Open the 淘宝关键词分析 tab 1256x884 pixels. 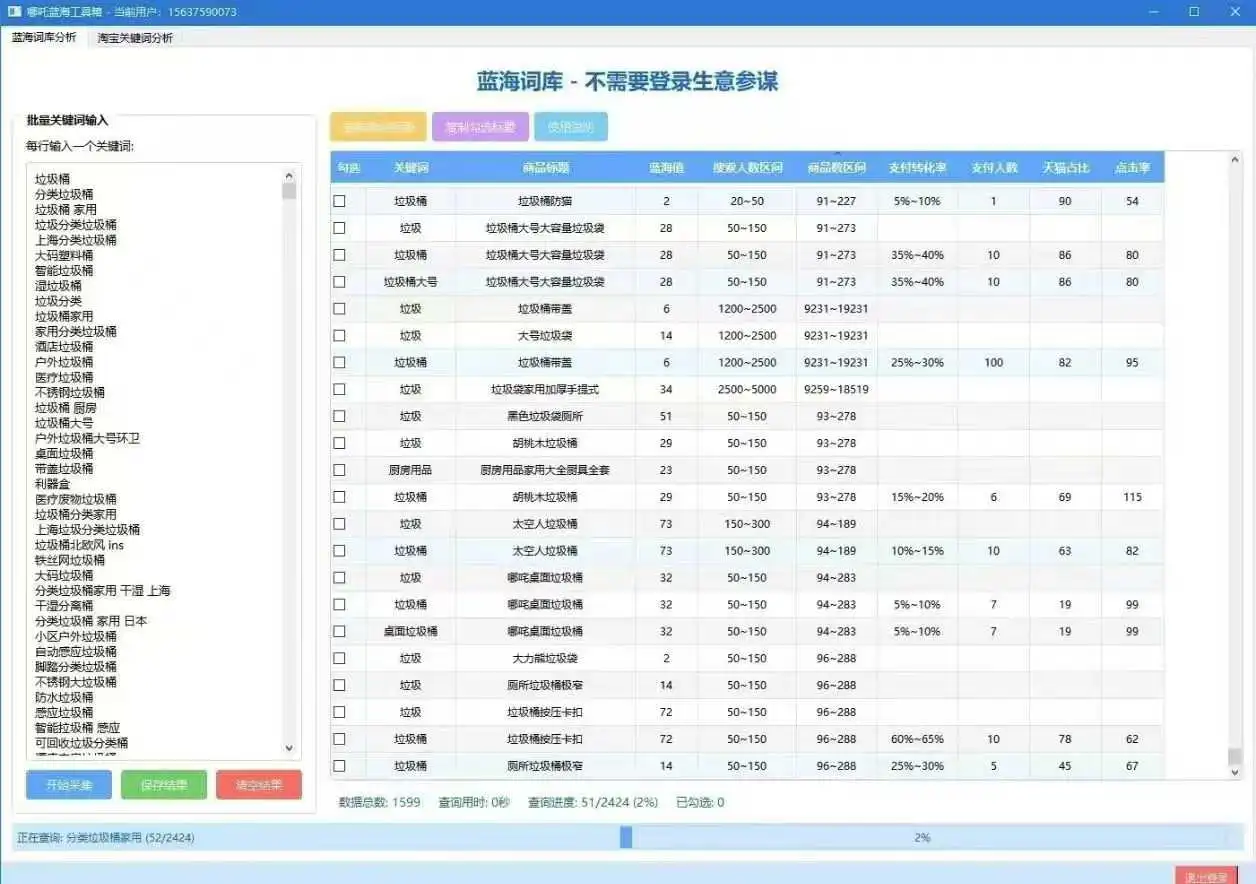(135, 38)
